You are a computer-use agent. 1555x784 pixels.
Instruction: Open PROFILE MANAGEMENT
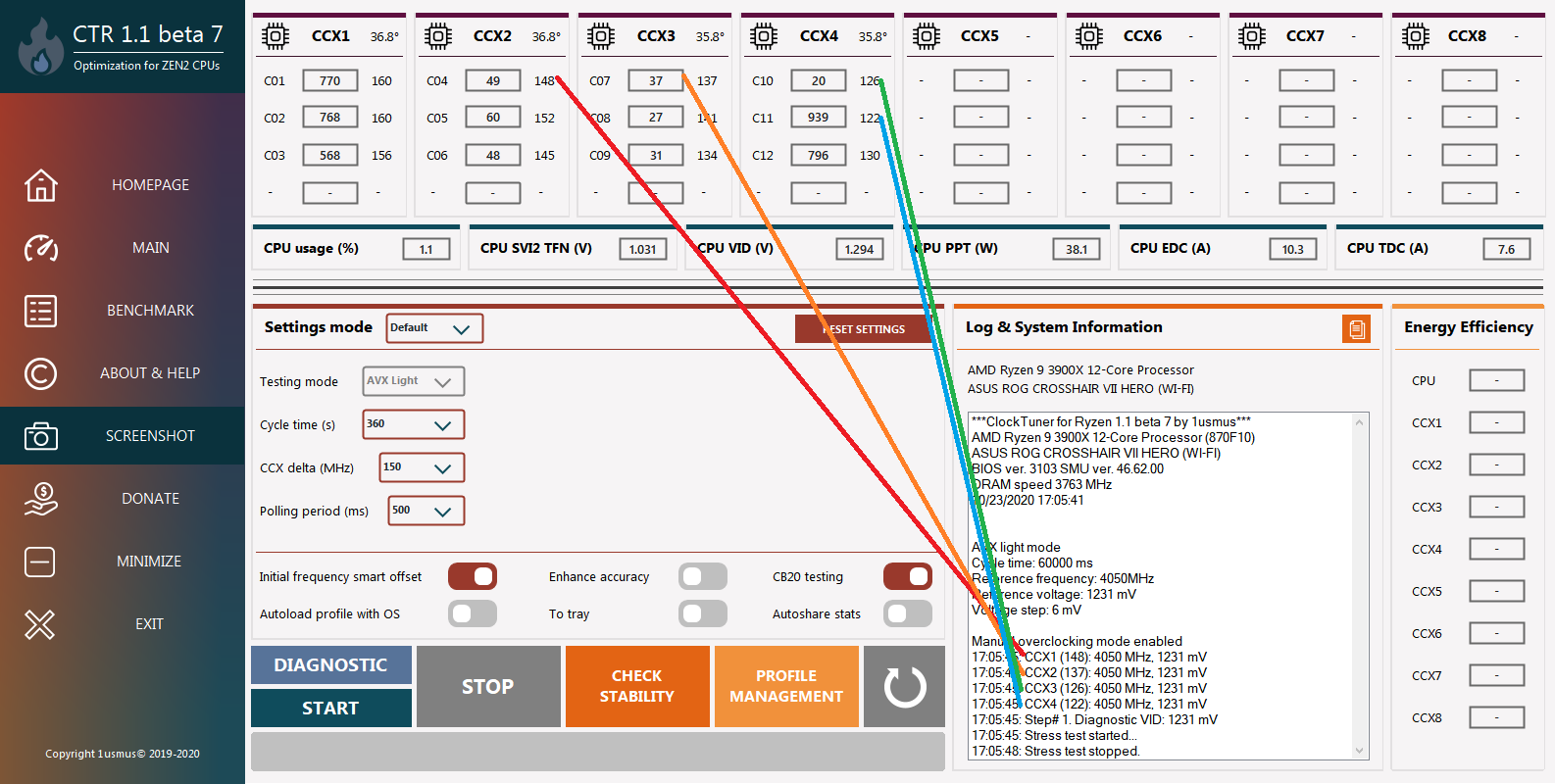[786, 687]
